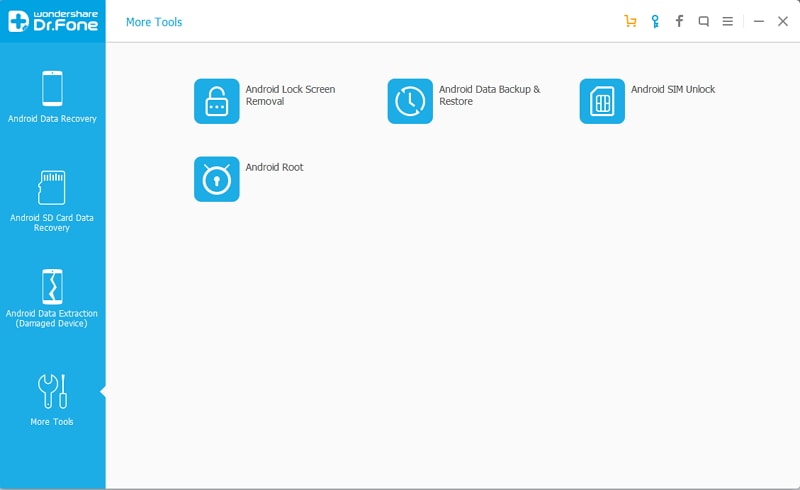Click the Android SIM Unlock label text
The width and height of the screenshot is (800, 490).
[672, 89]
